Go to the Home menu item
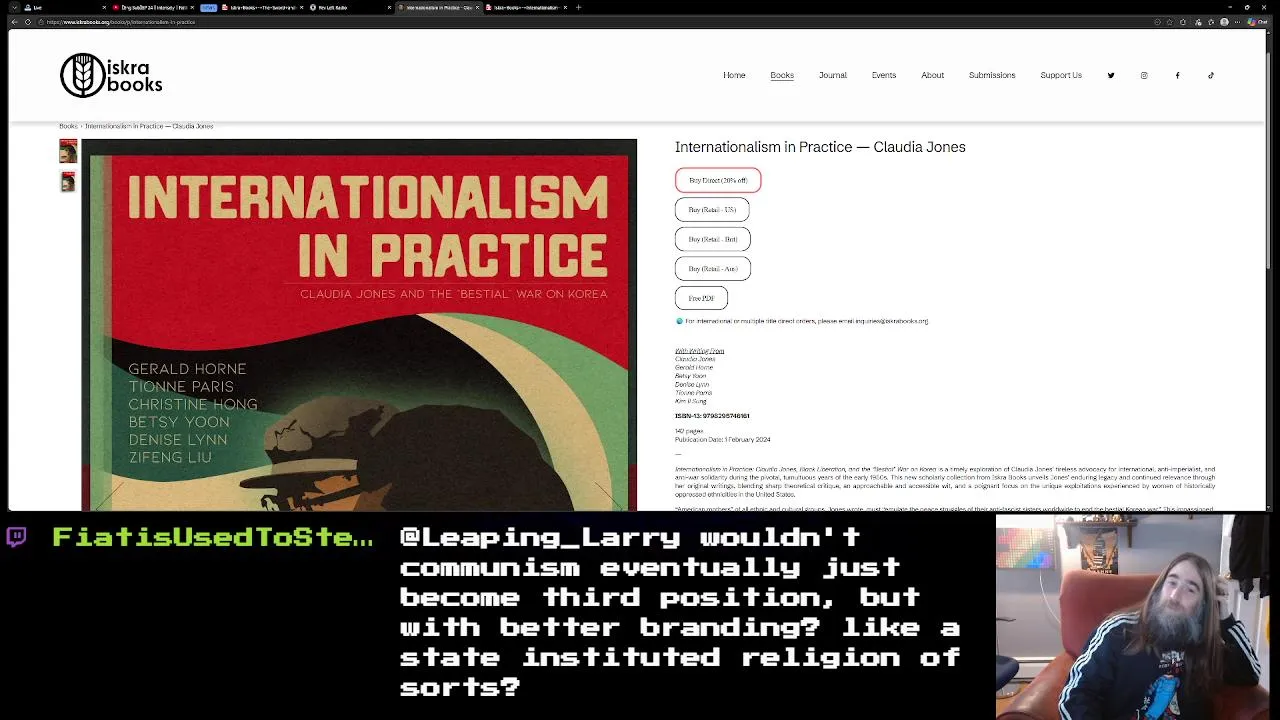The height and width of the screenshot is (720, 1280). pos(734,75)
